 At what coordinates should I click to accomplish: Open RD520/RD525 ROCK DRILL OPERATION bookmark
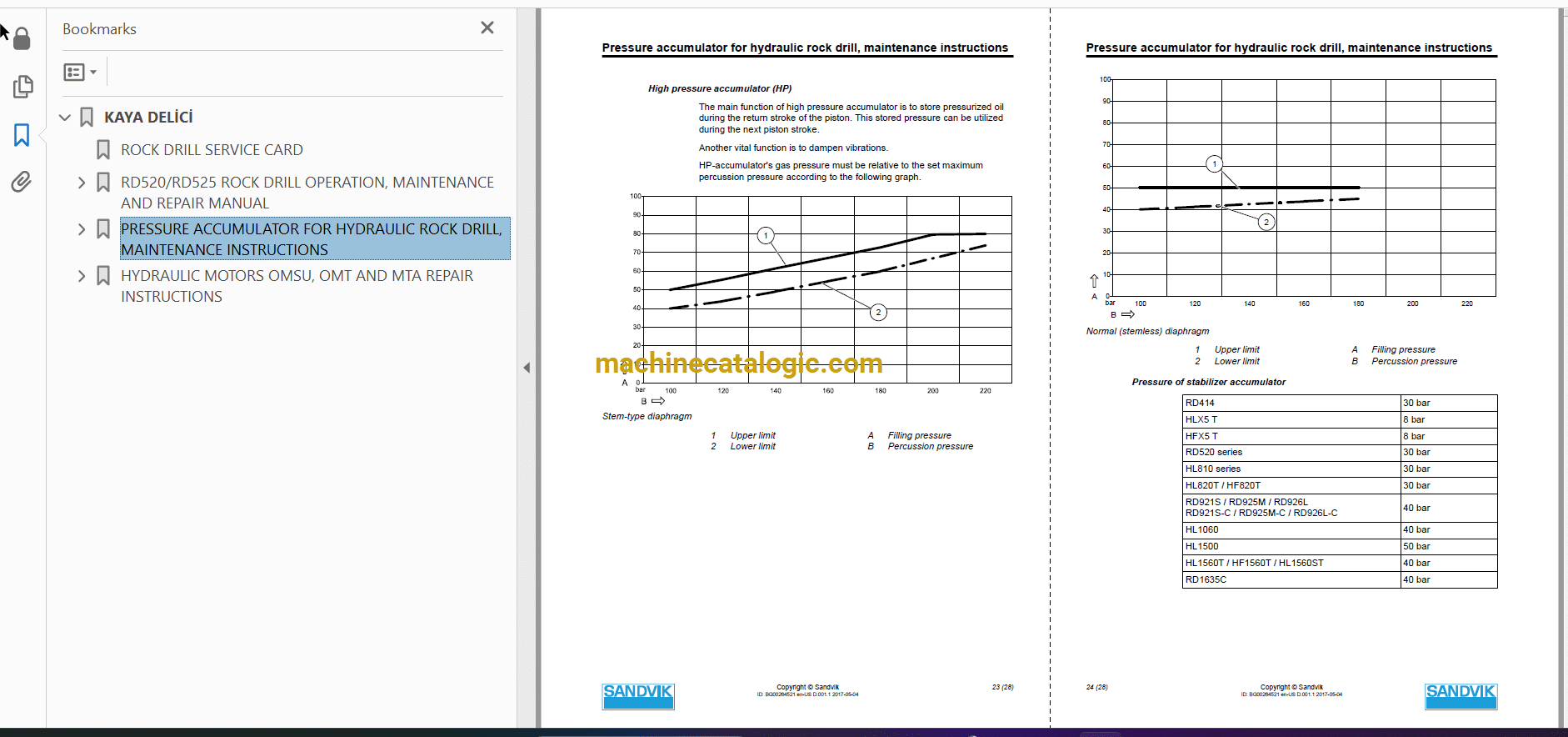click(x=307, y=193)
